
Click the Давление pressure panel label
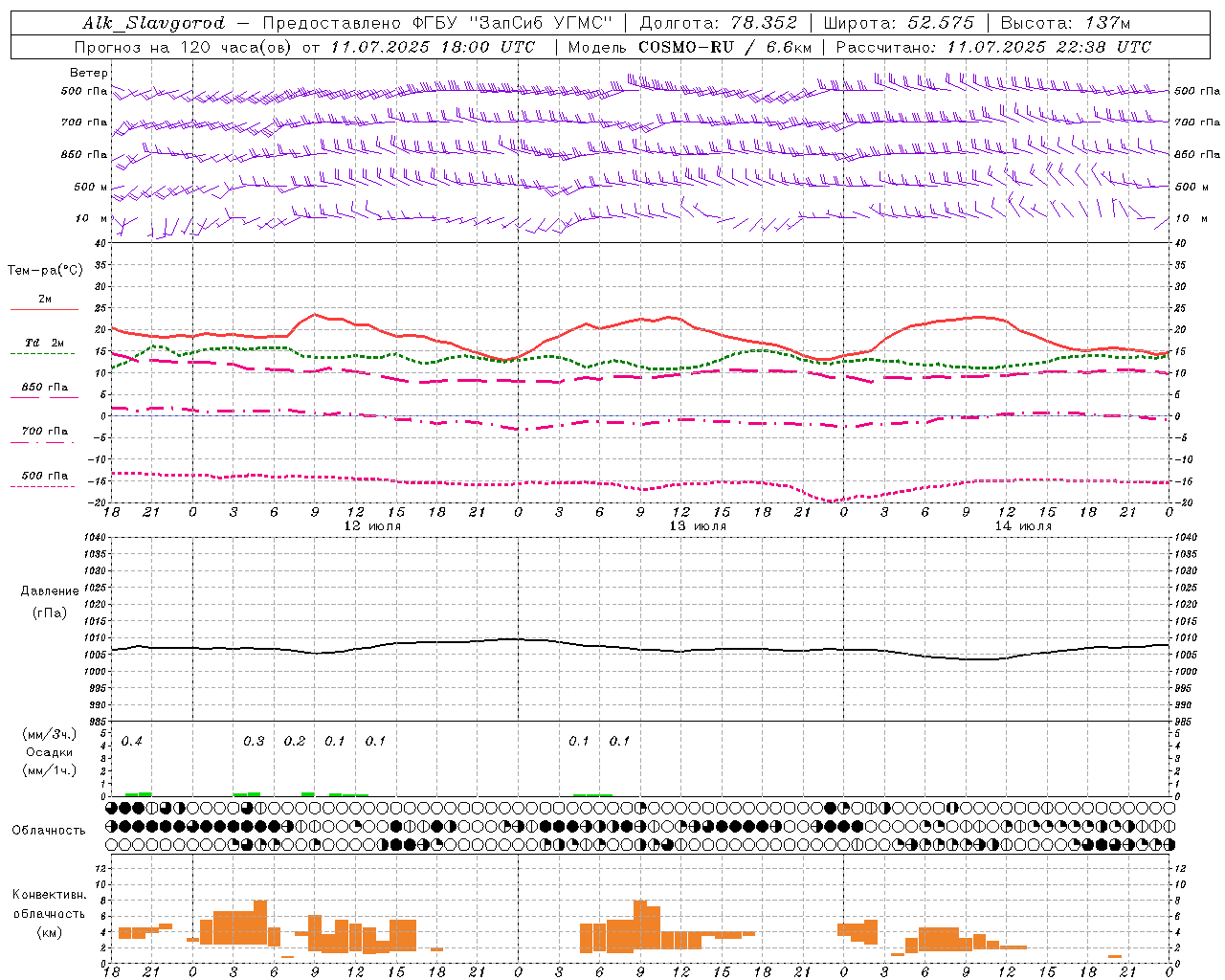(x=50, y=591)
